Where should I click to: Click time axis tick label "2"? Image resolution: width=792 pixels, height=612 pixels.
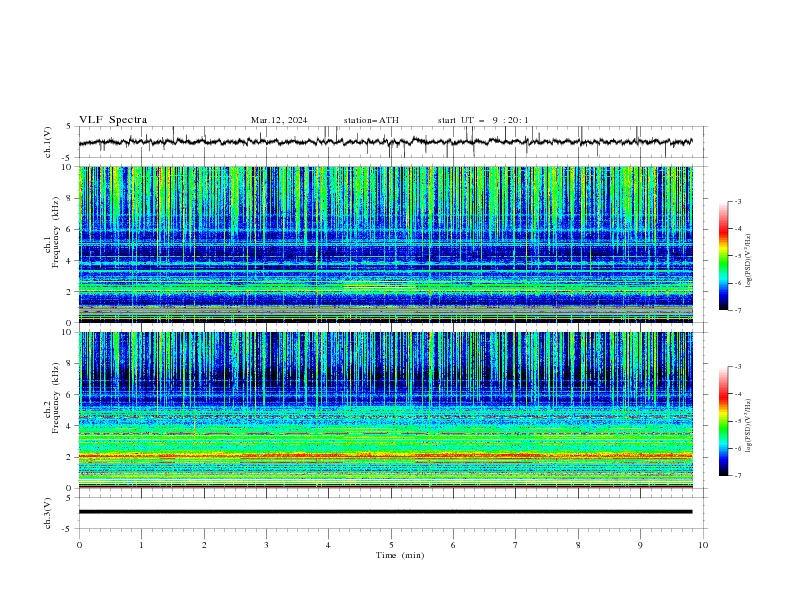point(204,545)
